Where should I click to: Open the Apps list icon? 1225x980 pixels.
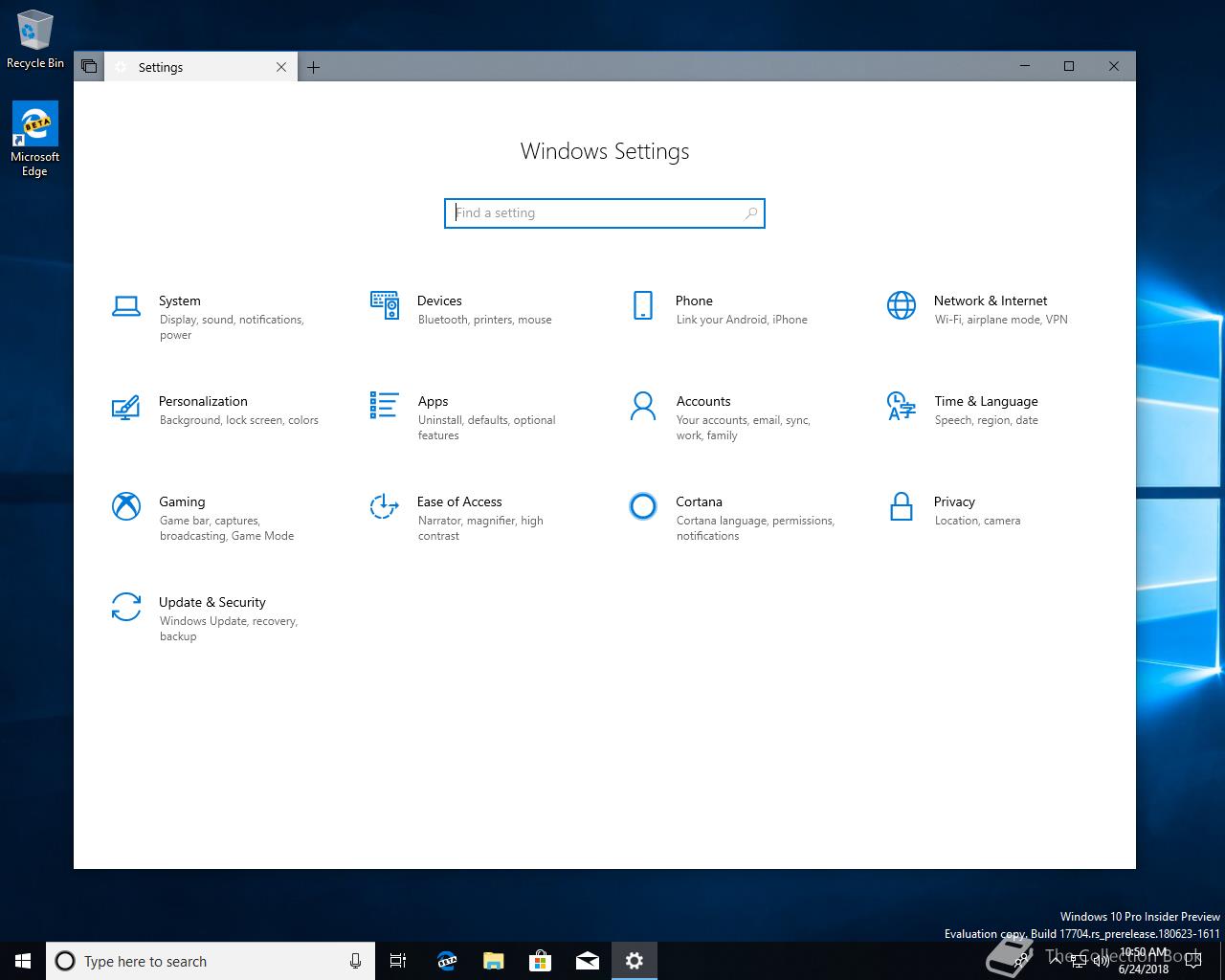tap(385, 405)
